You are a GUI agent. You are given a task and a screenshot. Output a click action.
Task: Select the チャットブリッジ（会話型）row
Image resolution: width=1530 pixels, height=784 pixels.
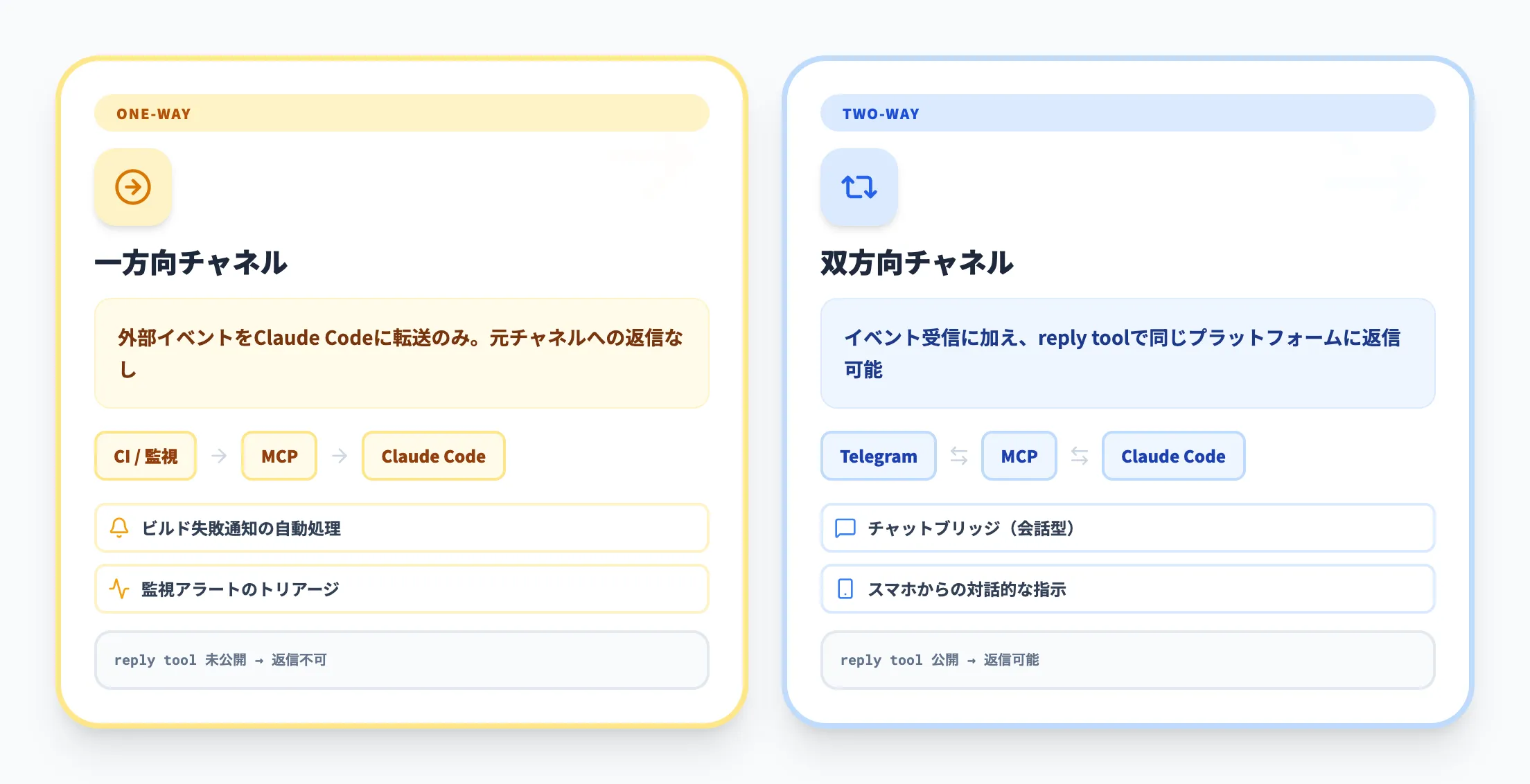[1127, 528]
